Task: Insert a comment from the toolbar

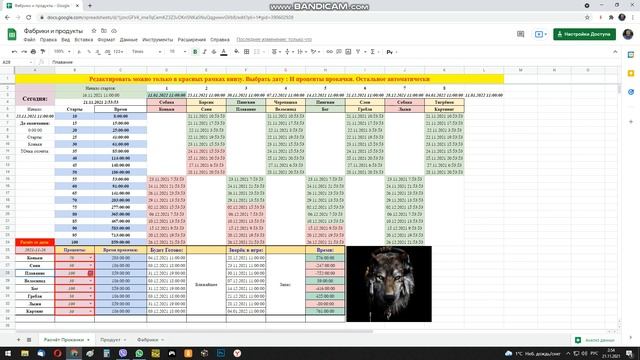Action: pyautogui.click(x=339, y=52)
